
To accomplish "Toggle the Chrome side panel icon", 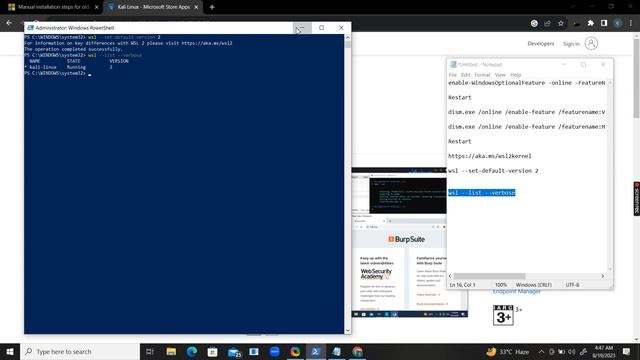I will pyautogui.click(x=604, y=23).
